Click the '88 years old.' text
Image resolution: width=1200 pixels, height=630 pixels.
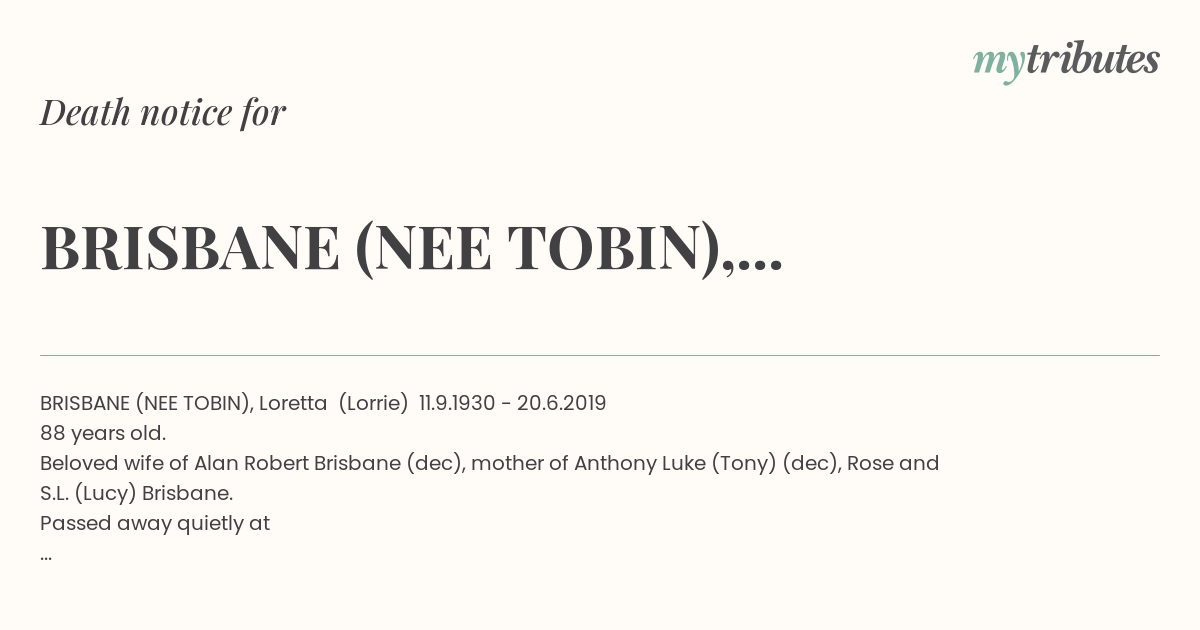click(103, 434)
